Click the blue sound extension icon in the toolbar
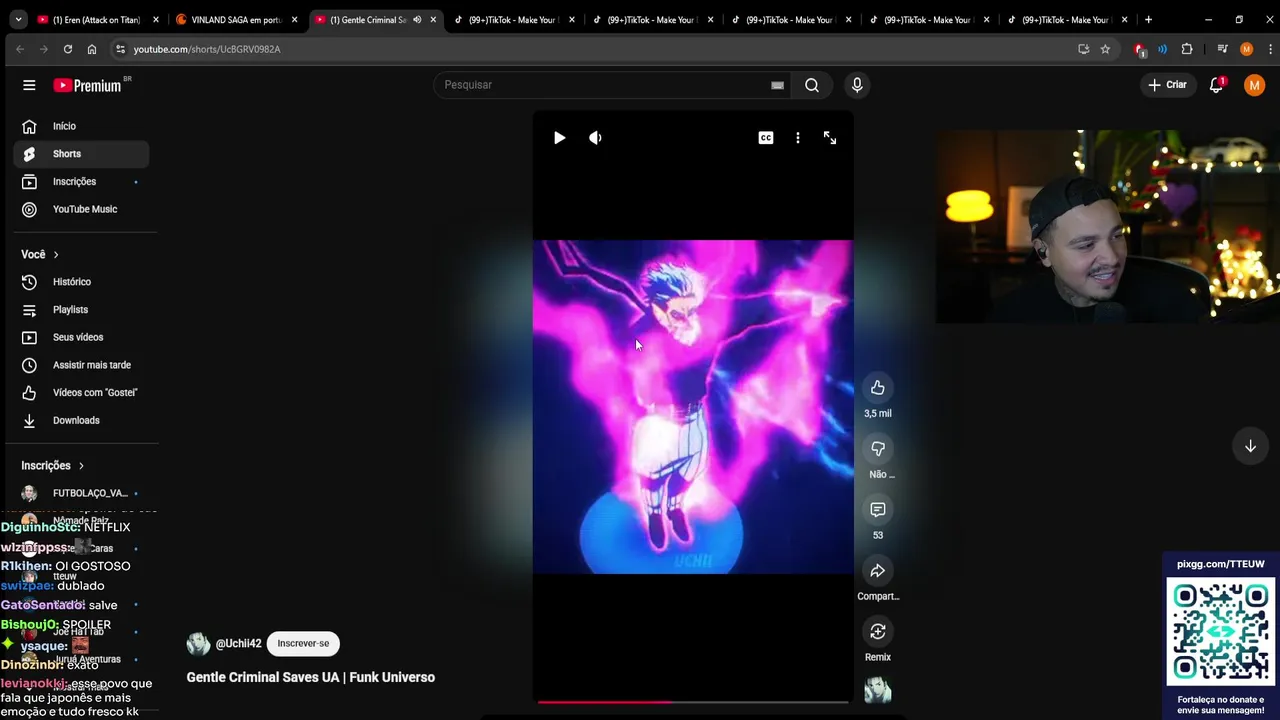Image resolution: width=1280 pixels, height=720 pixels. [x=1162, y=49]
